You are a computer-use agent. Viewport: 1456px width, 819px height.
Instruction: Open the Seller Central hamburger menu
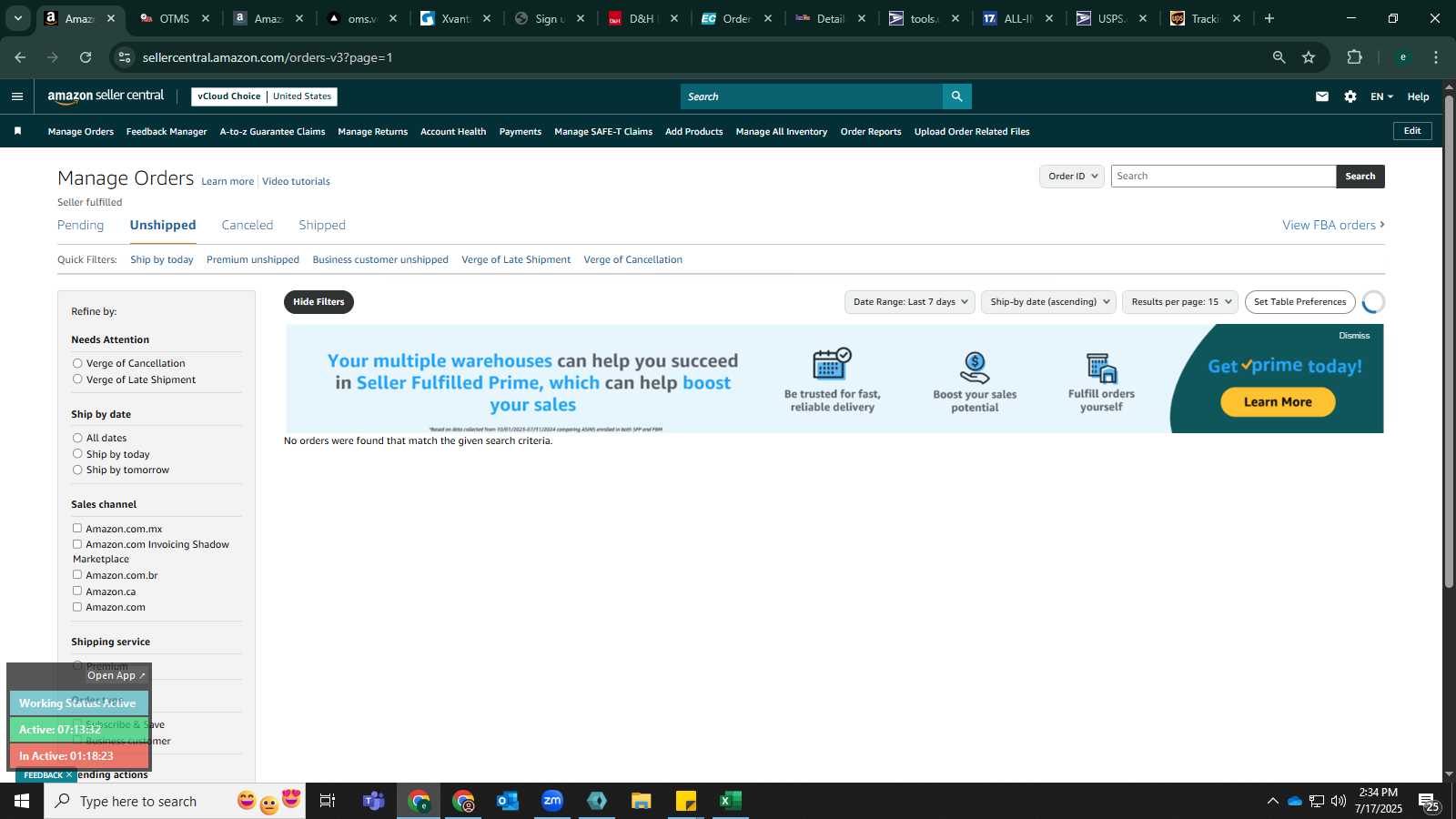(17, 96)
